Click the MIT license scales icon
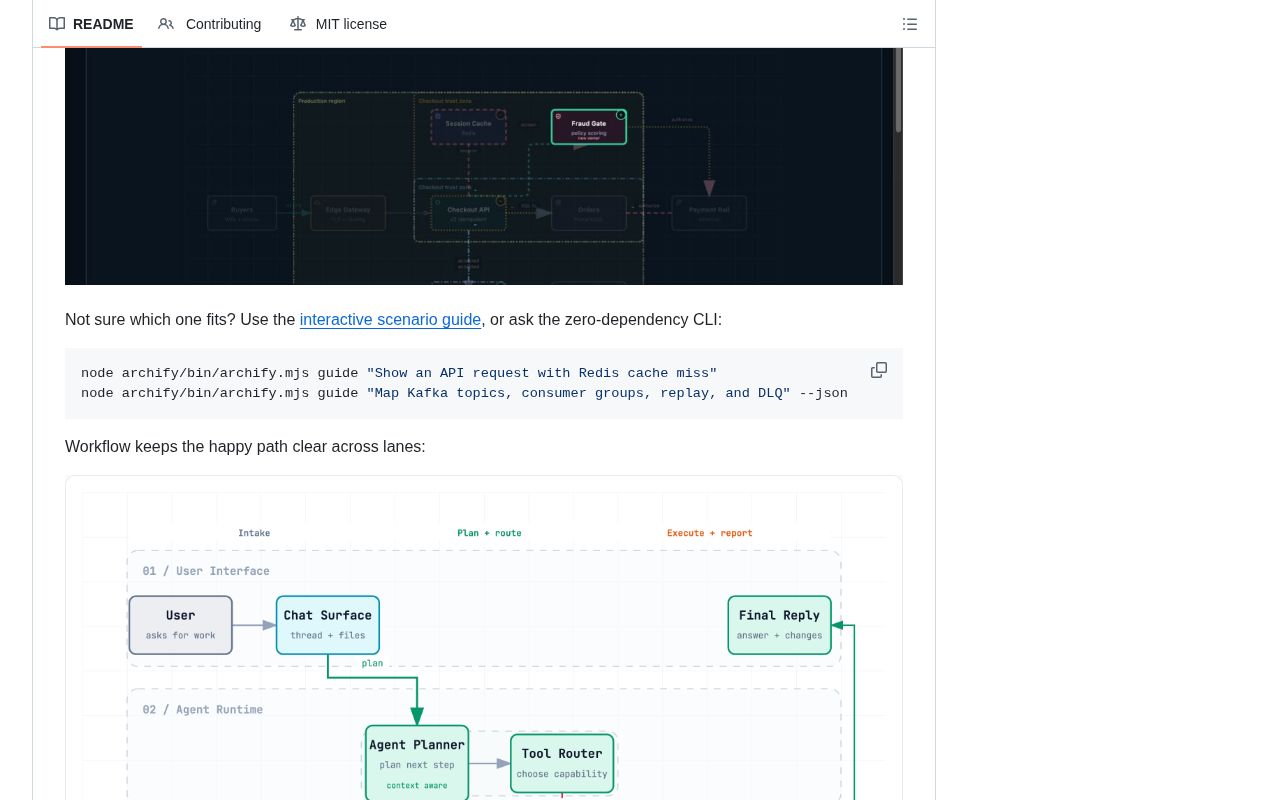The image size is (1280, 800). 298,24
